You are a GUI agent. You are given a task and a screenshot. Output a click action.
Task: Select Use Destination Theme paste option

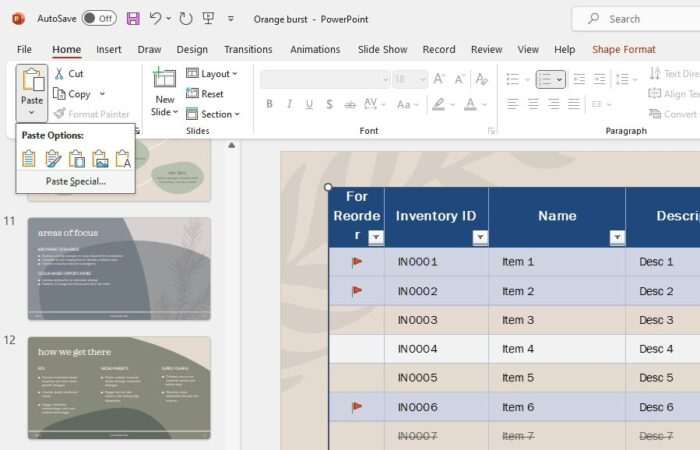click(29, 158)
